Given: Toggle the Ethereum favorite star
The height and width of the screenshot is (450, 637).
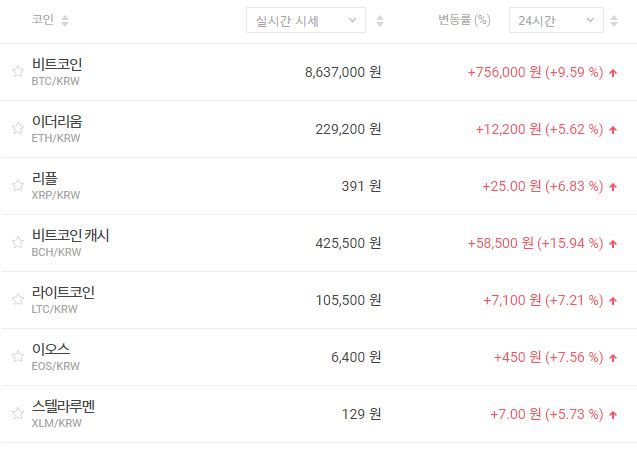Looking at the screenshot, I should pyautogui.click(x=17, y=129).
